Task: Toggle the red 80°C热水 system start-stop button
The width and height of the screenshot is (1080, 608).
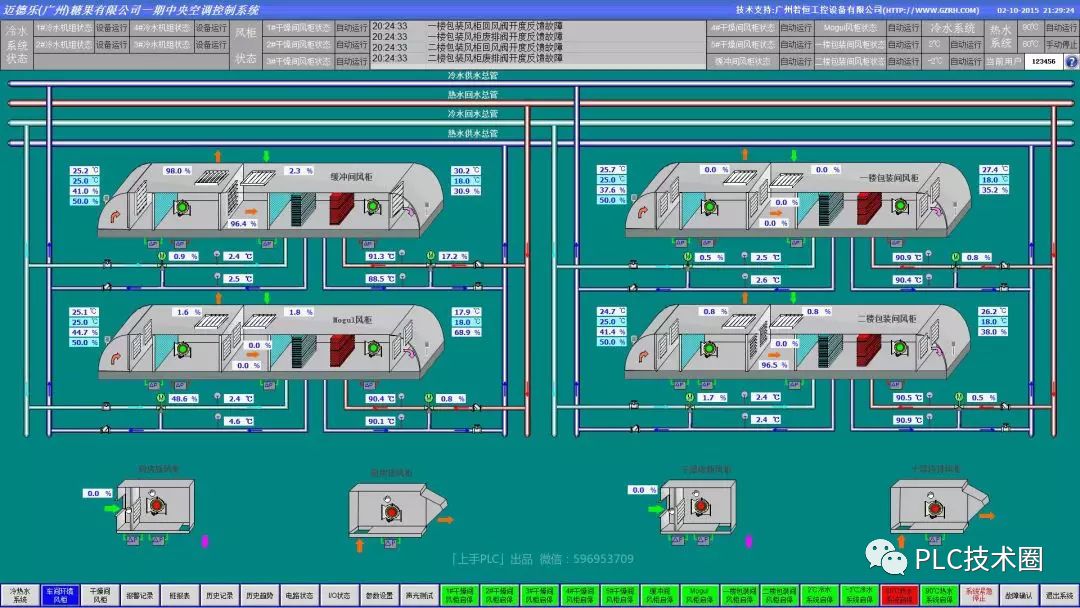Action: tap(898, 595)
